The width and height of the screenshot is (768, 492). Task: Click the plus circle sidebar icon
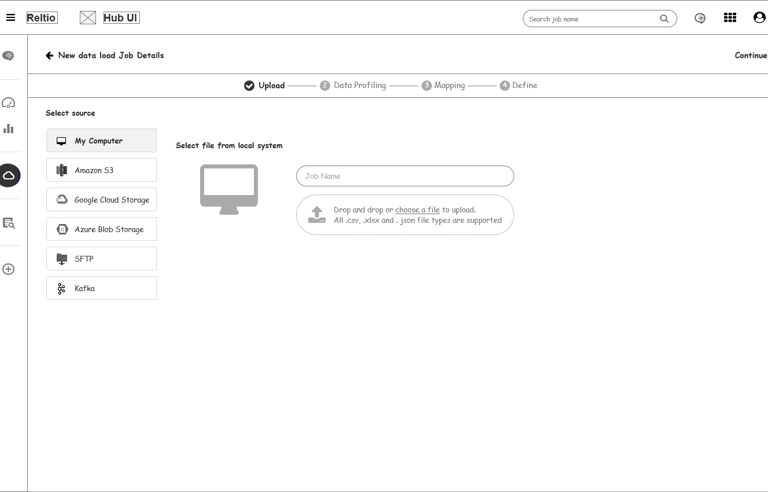click(9, 269)
